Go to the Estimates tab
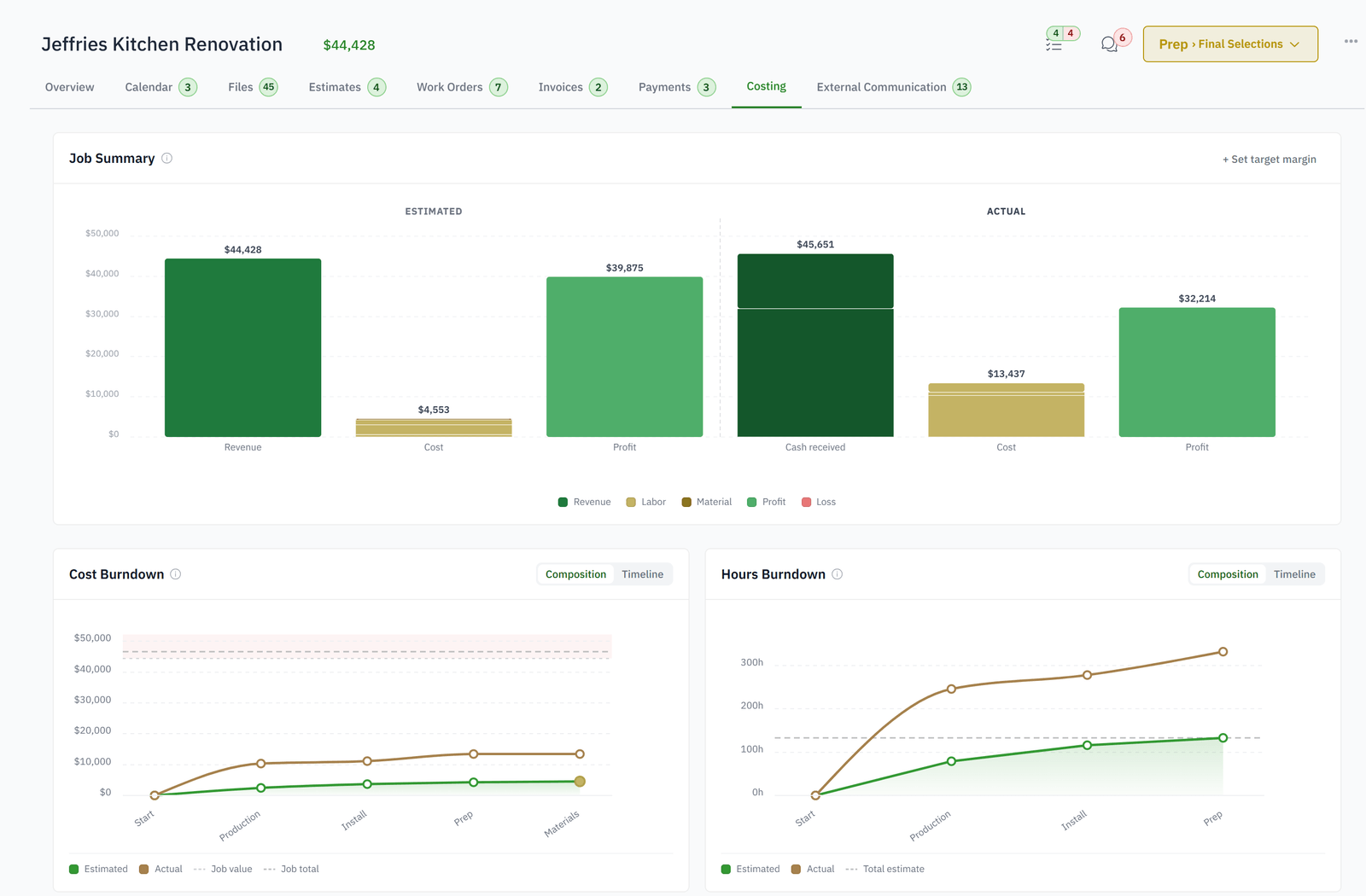The image size is (1366, 896). point(347,87)
